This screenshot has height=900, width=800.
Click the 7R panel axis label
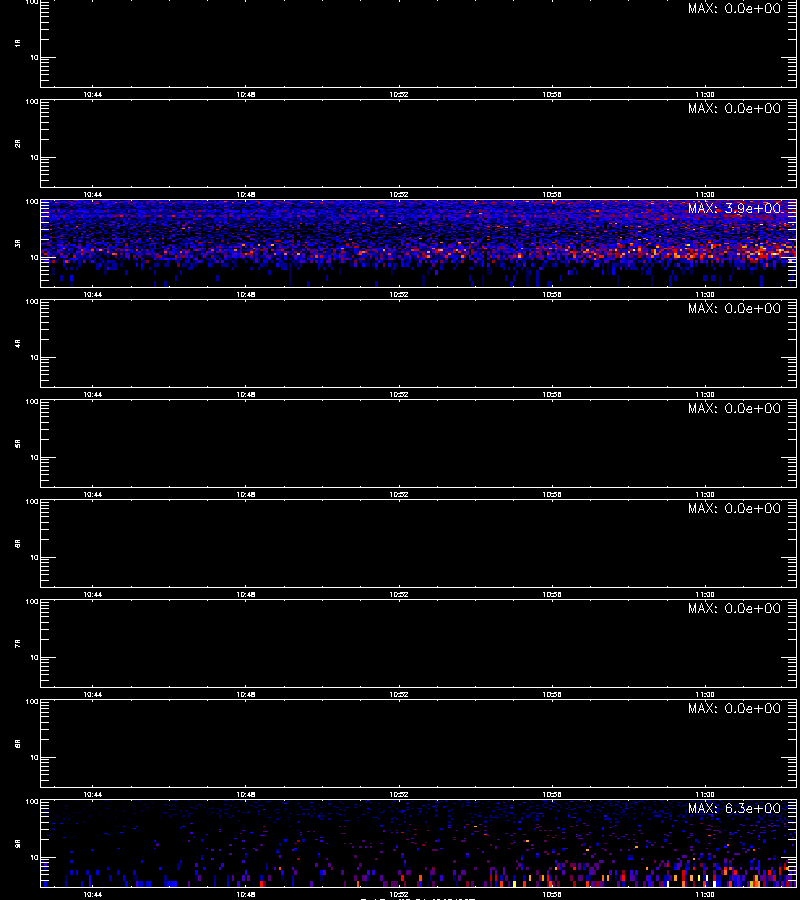point(18,643)
